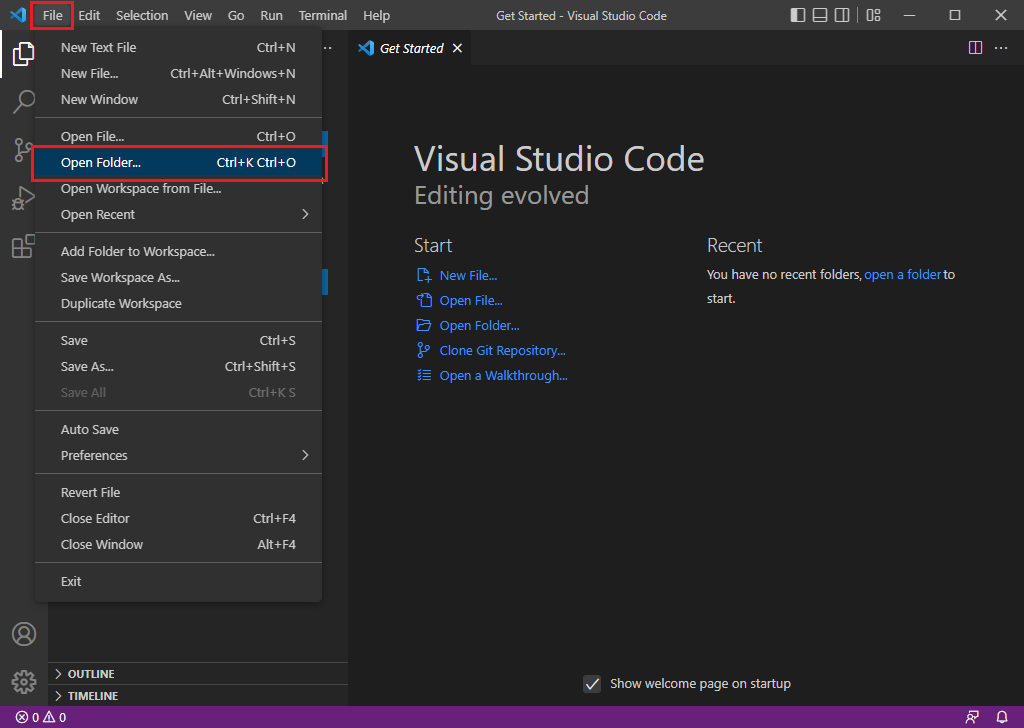Open Customize Layout icon in title bar
Screen dimensions: 1024x728
coord(873,15)
